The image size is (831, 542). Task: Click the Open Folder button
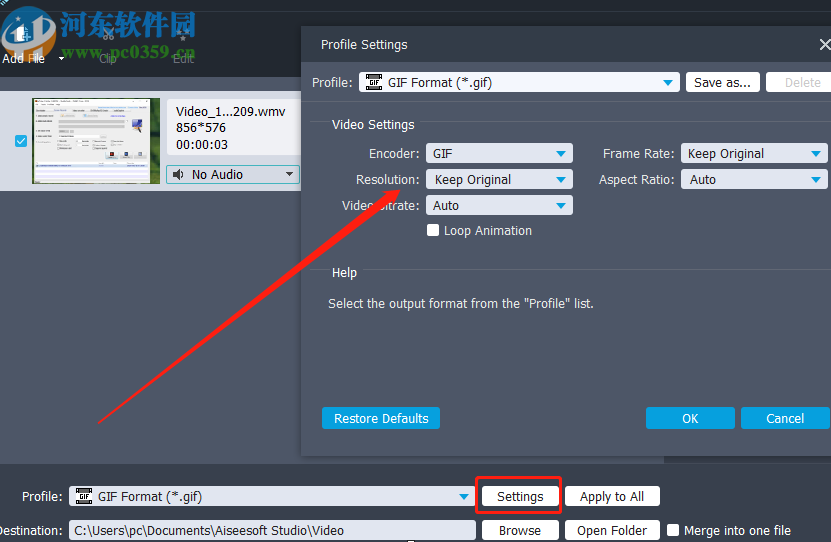click(612, 530)
